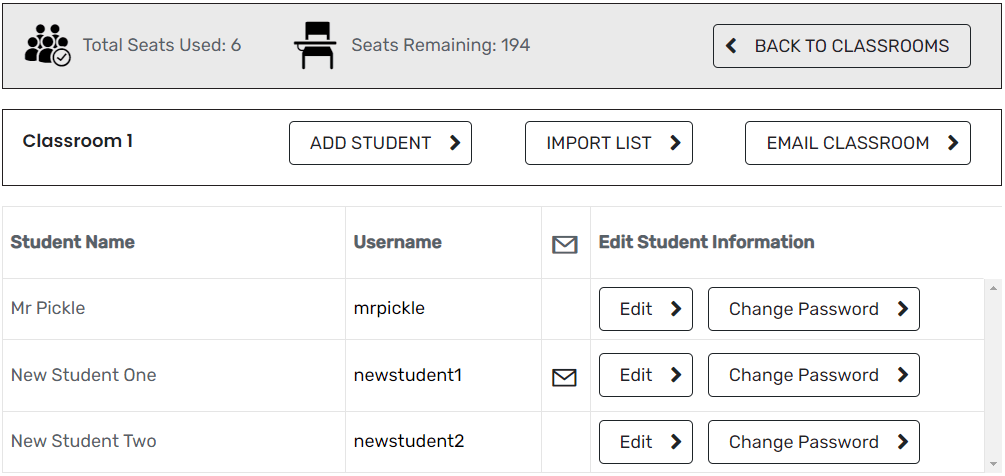
Task: Click the scrollbar down arrow
Action: 993,464
